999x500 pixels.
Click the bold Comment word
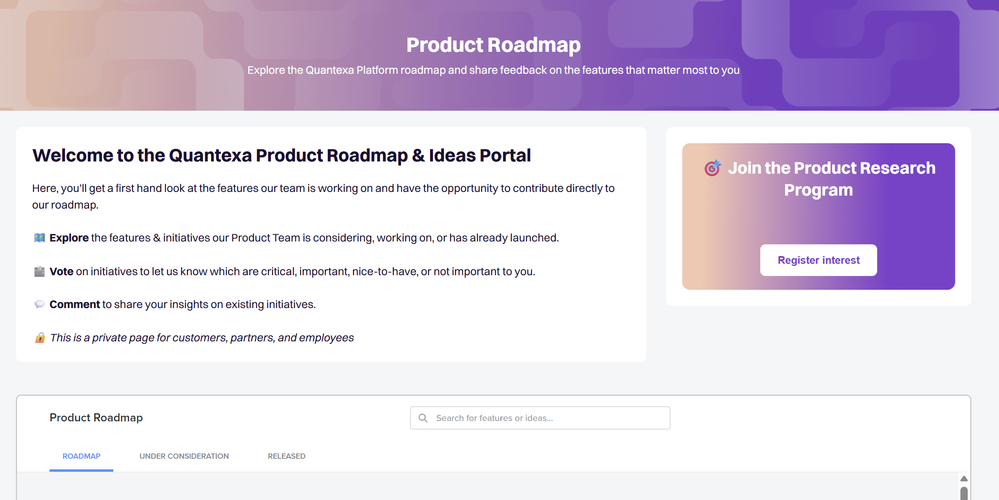click(x=75, y=304)
